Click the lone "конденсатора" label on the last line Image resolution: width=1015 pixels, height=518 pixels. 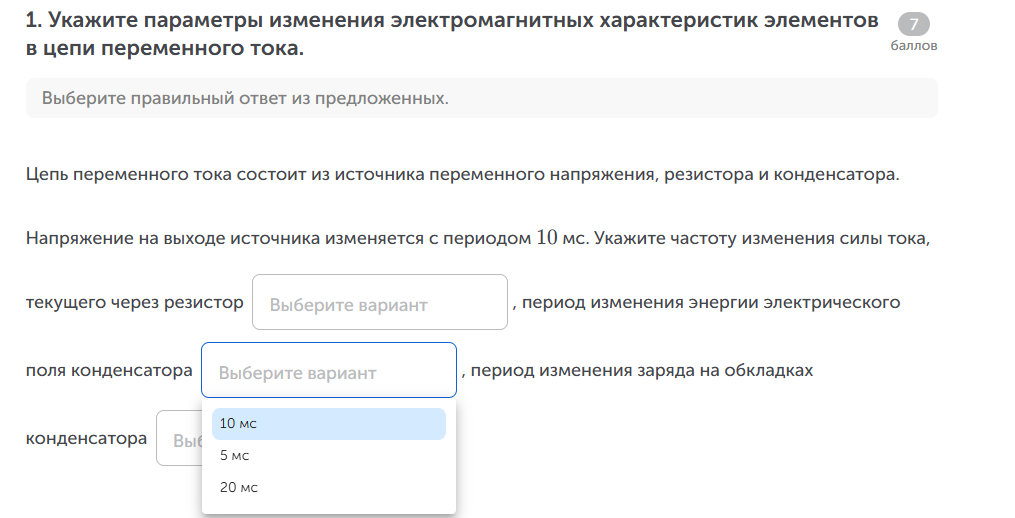click(x=86, y=438)
